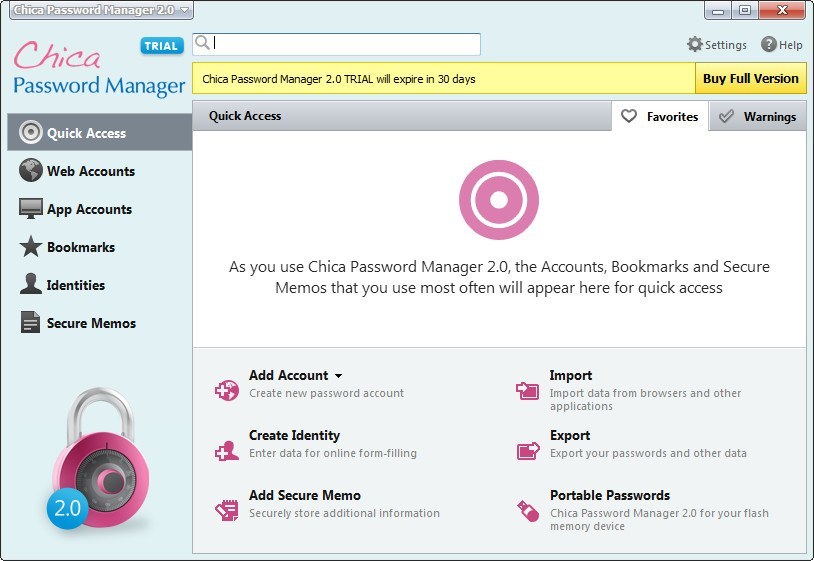Maximize the application window
814x561 pixels.
pos(745,10)
